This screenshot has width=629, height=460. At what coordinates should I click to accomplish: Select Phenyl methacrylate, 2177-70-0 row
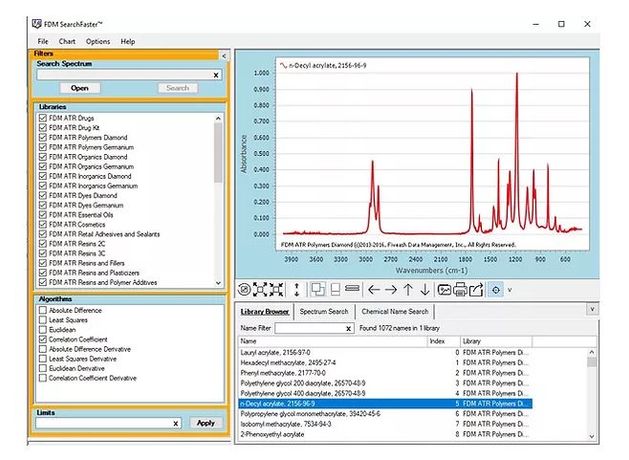click(385, 373)
